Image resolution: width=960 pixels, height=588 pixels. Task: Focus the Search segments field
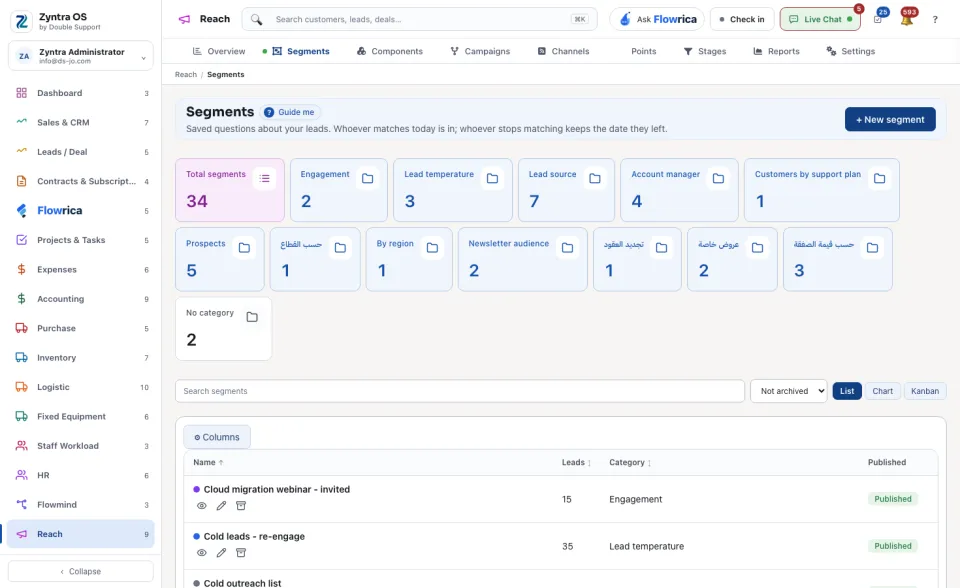click(460, 391)
